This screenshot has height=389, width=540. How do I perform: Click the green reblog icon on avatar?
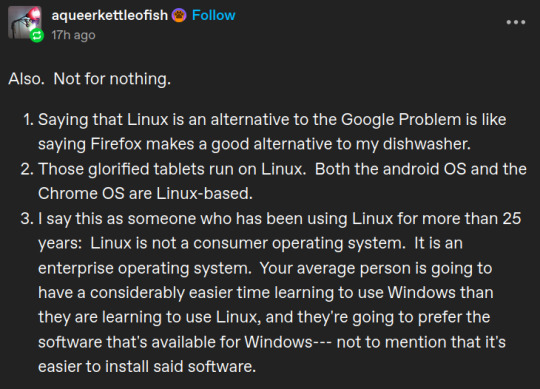37,35
